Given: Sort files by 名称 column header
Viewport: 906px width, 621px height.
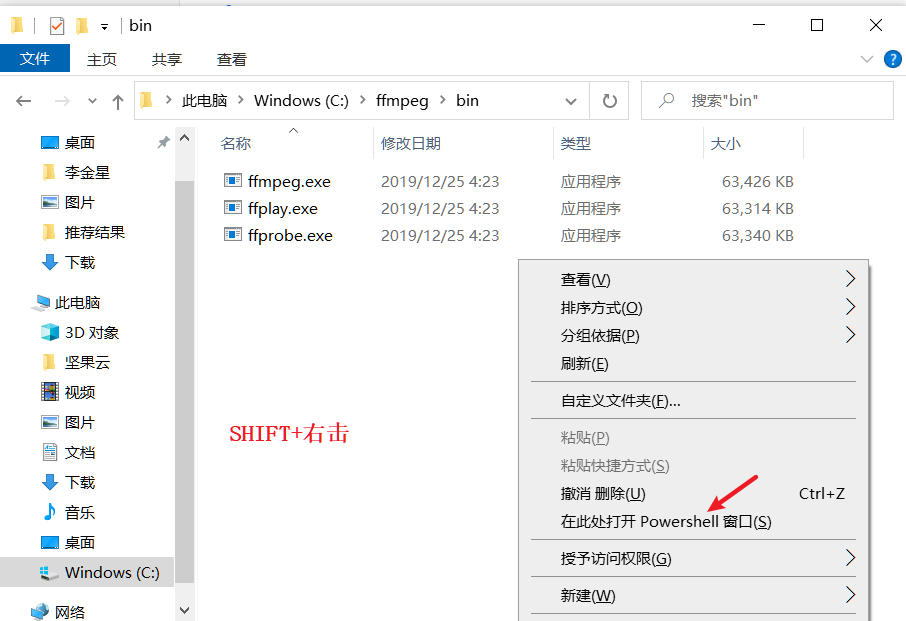Looking at the screenshot, I should (x=235, y=143).
